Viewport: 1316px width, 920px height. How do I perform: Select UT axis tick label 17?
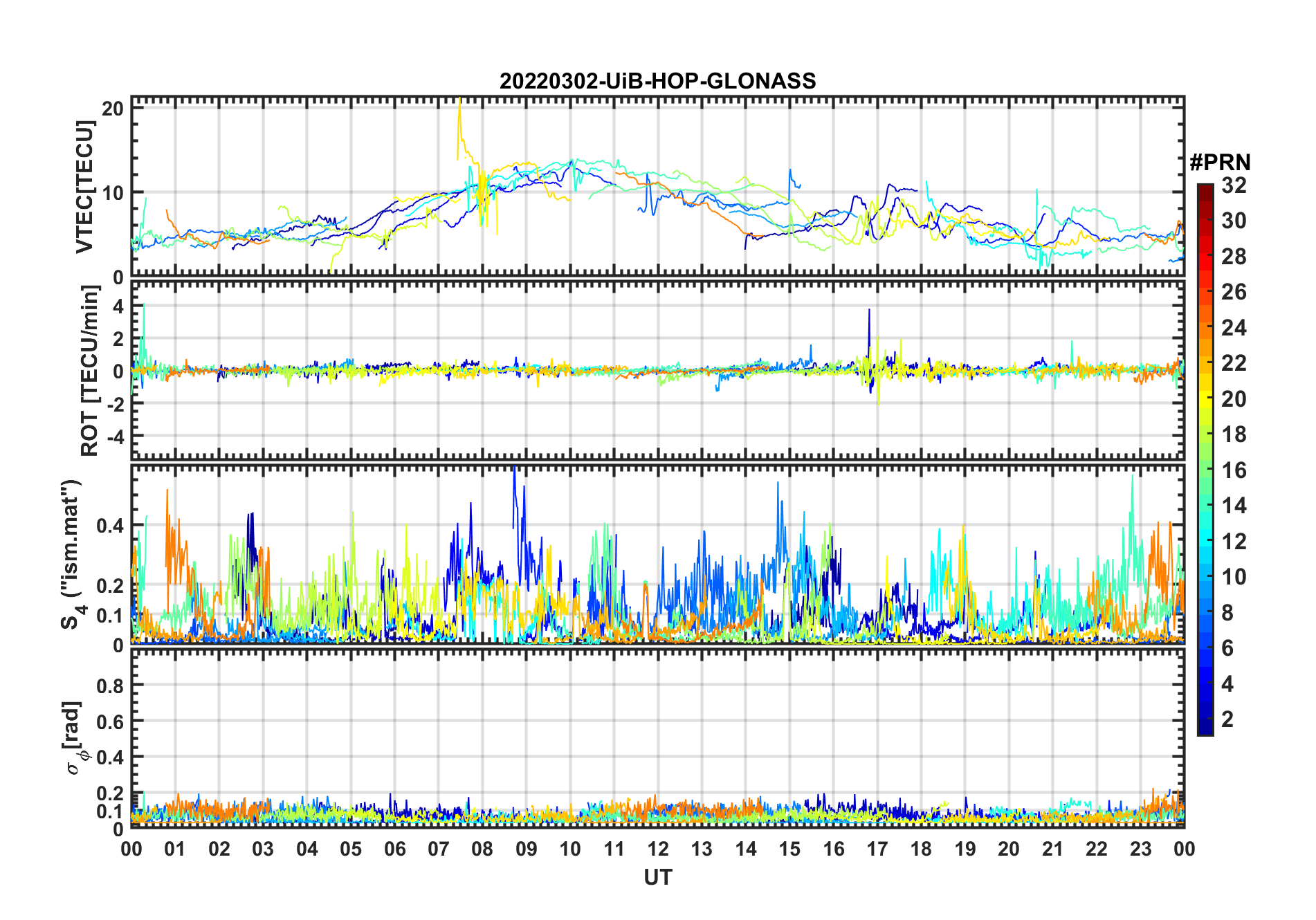pos(877,849)
